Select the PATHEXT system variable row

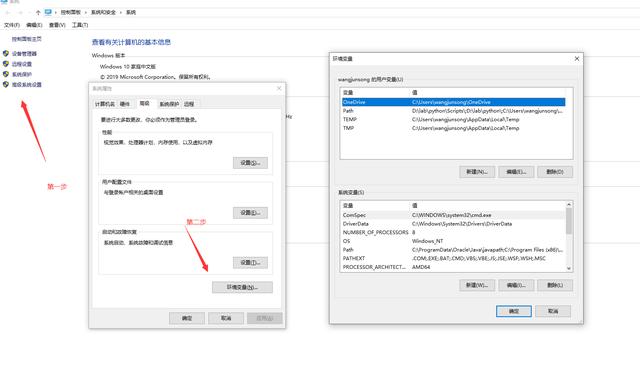pos(453,258)
